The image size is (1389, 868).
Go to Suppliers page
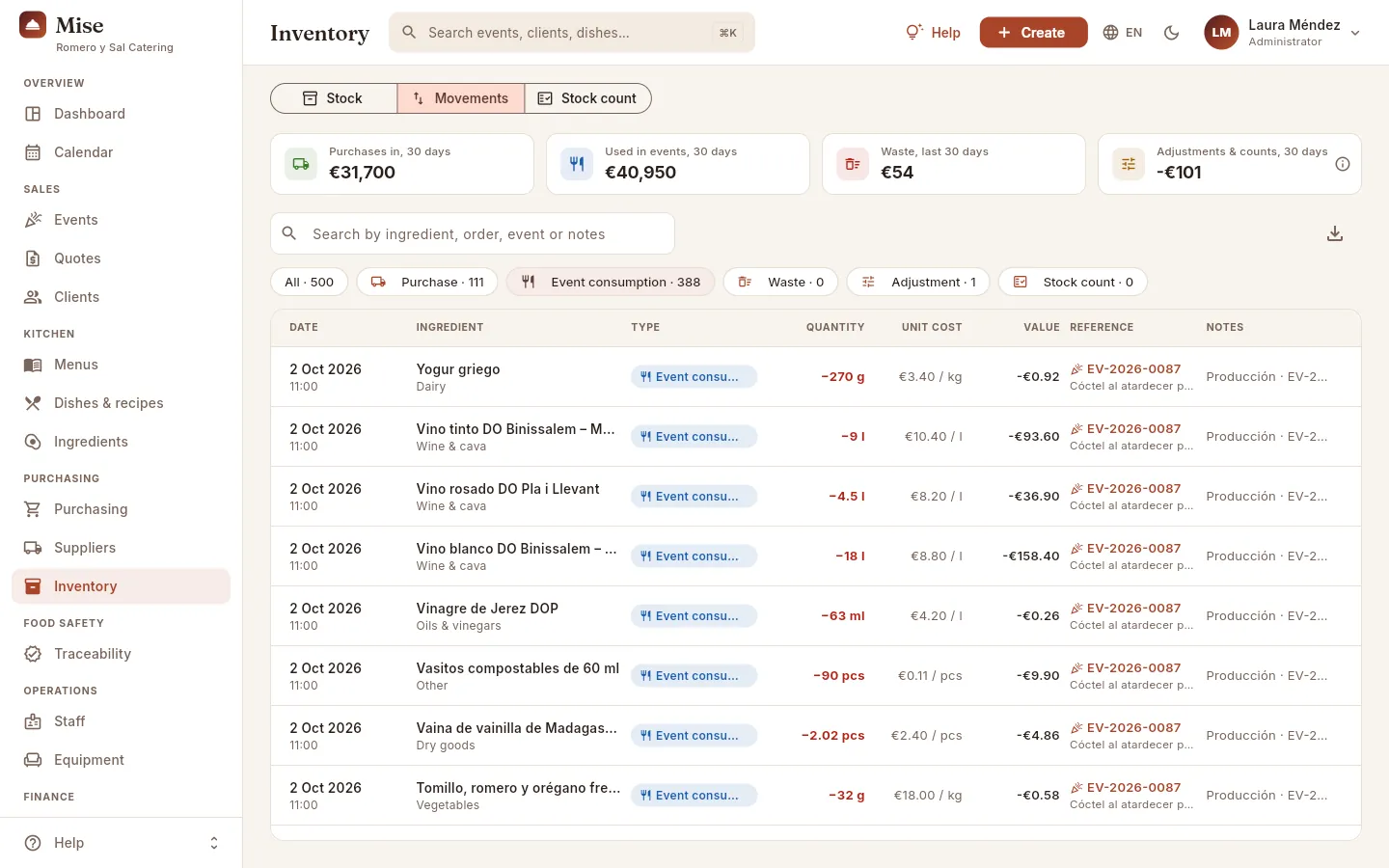121,548
